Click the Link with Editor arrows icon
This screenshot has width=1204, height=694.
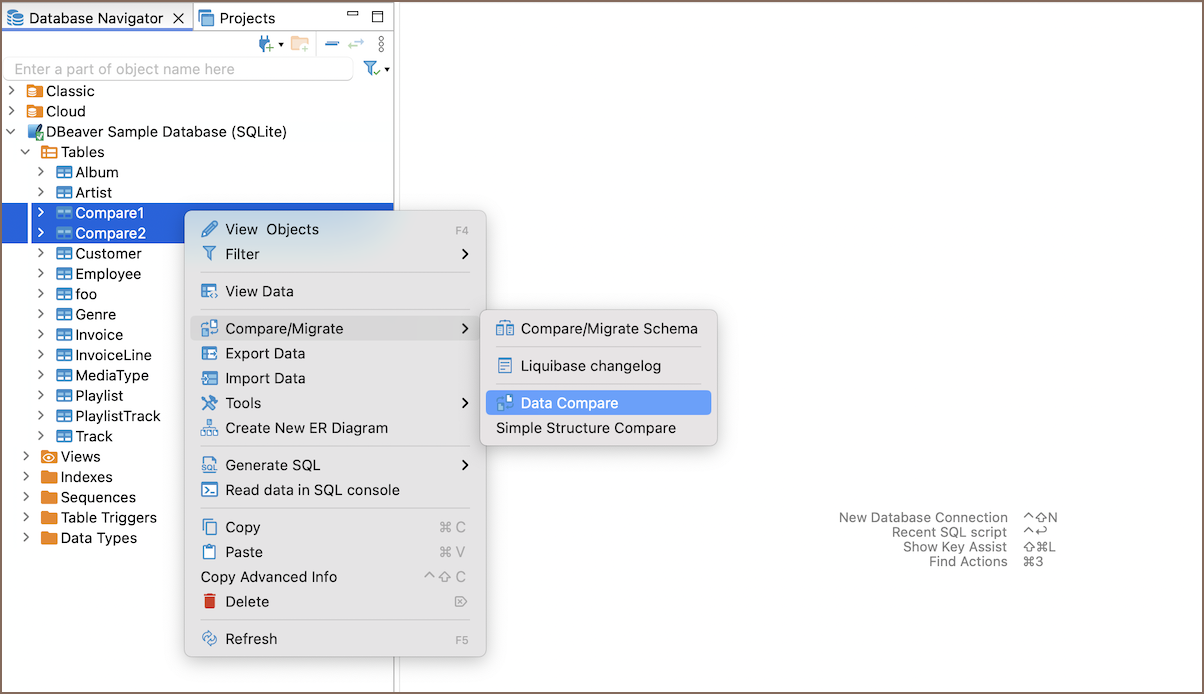[356, 44]
